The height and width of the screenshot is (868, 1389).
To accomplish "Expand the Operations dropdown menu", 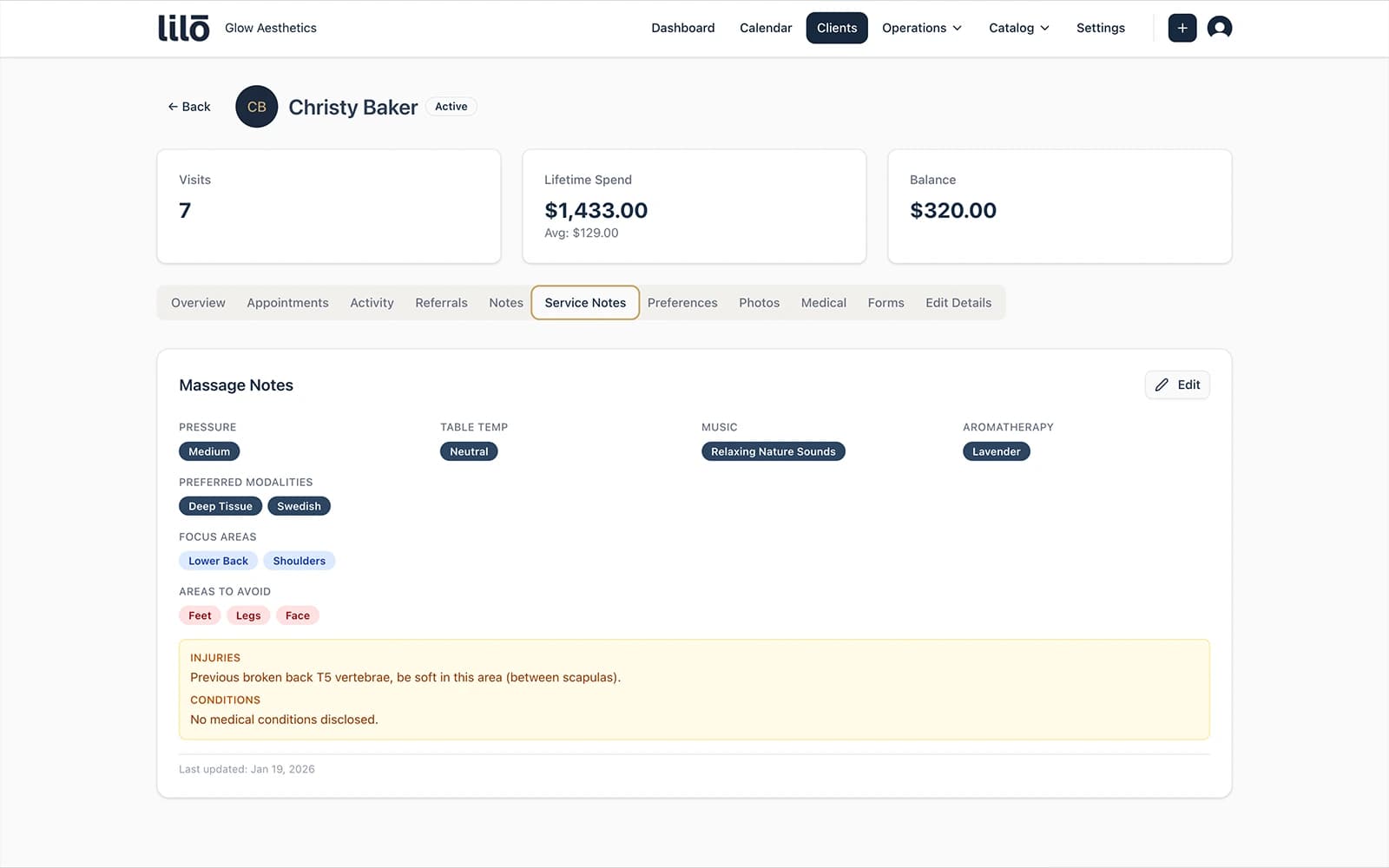I will 921,28.
